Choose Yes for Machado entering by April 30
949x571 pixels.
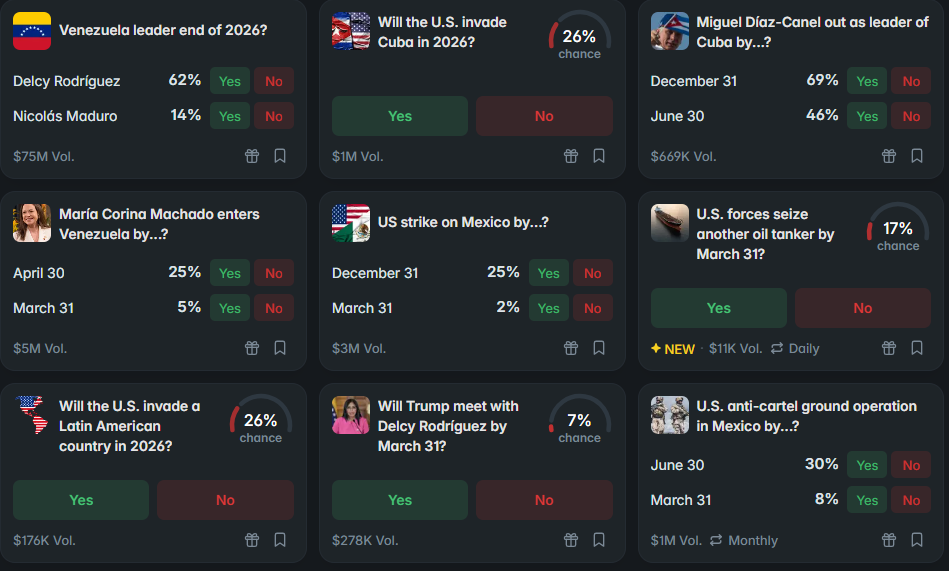[x=230, y=273]
